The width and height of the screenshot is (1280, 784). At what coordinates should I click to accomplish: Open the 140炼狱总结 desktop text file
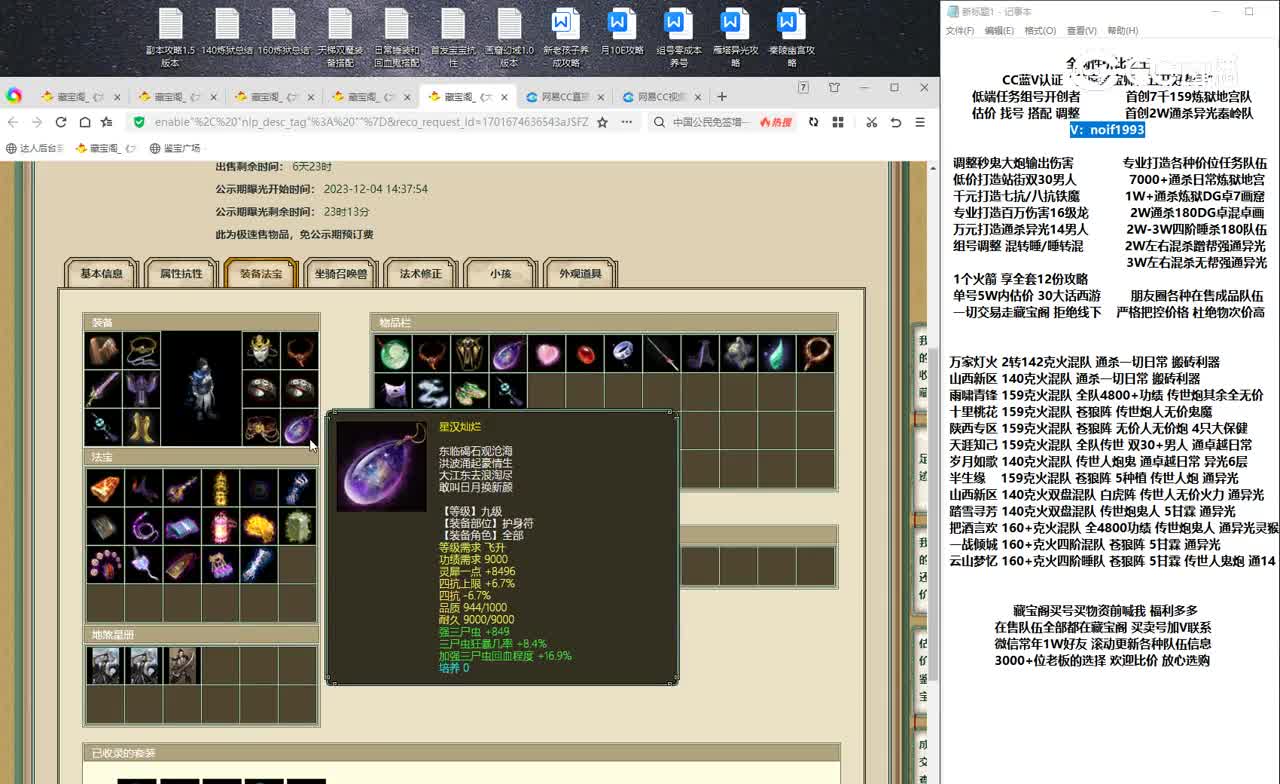point(227,33)
